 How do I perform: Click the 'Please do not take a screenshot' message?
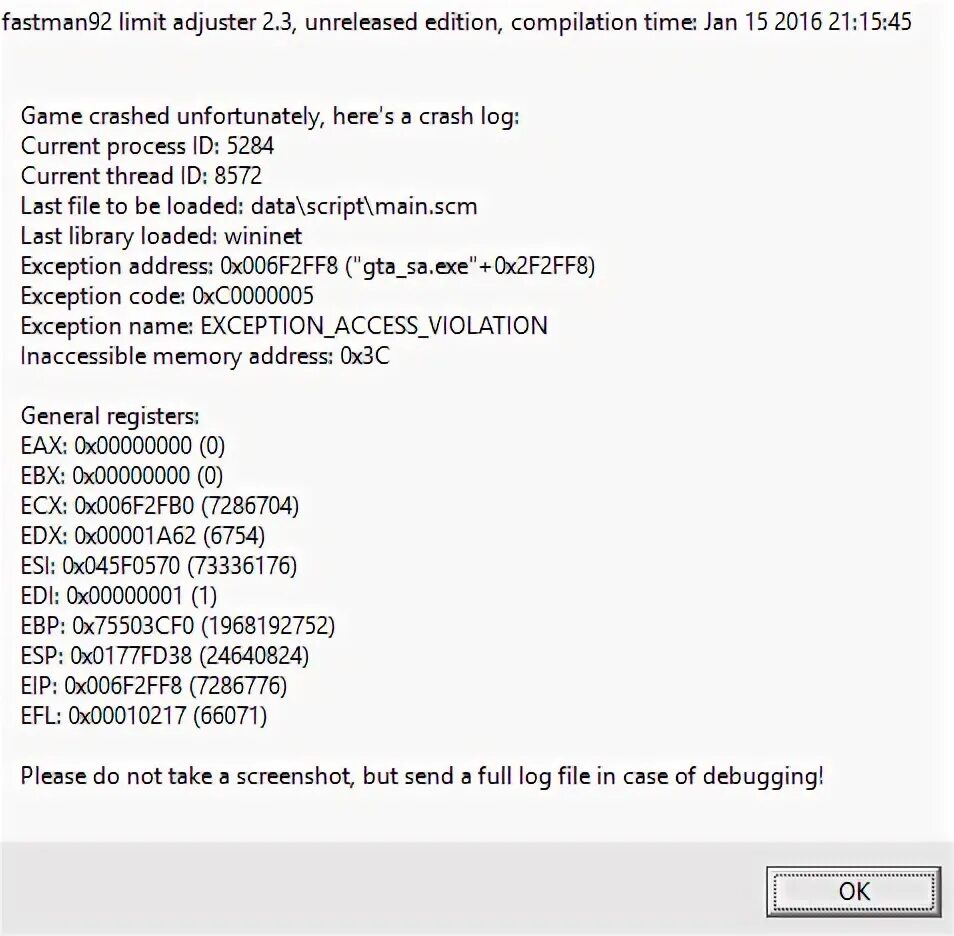pyautogui.click(x=422, y=776)
